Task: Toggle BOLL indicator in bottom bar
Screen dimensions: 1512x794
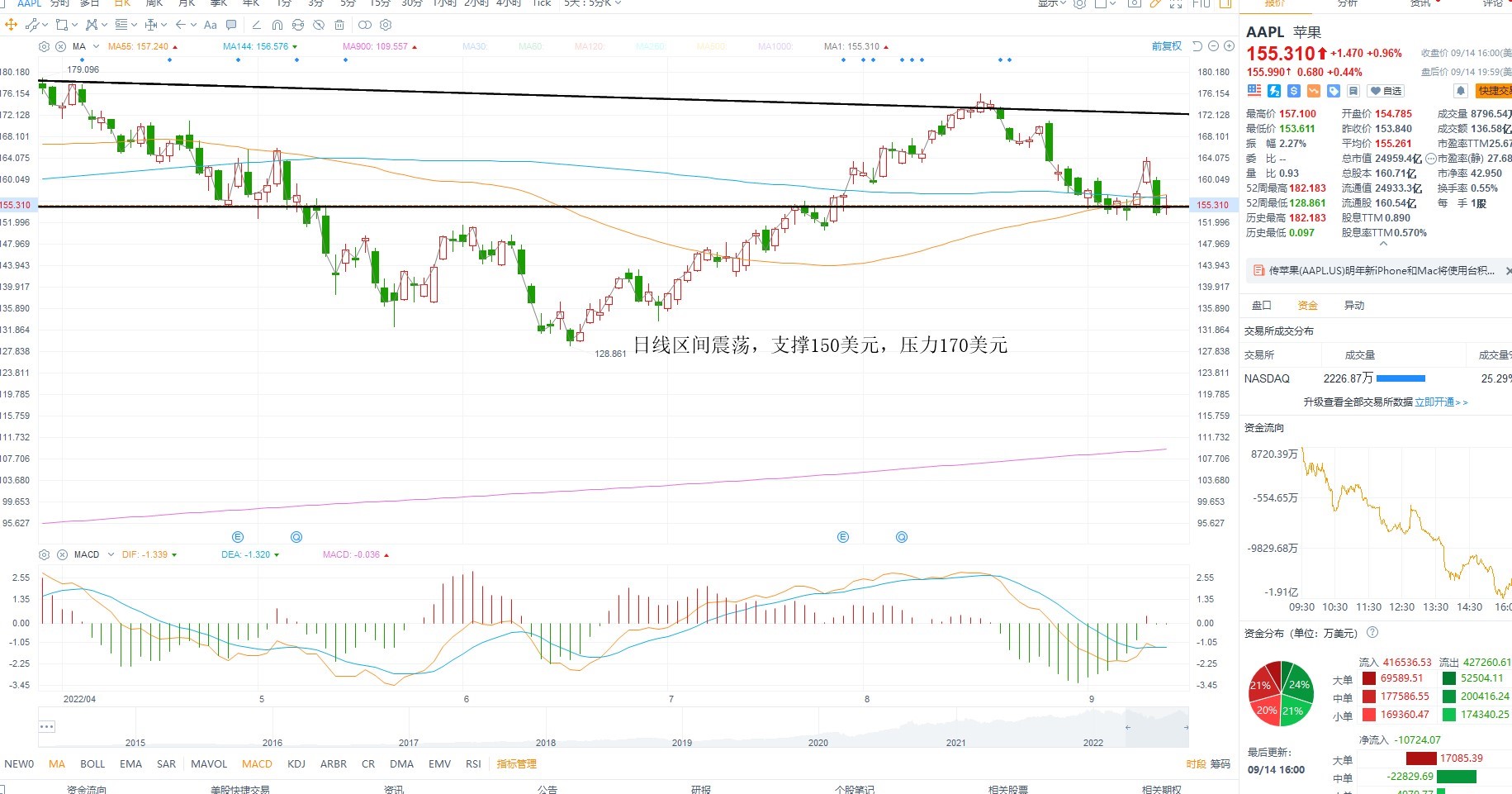Action: click(92, 764)
